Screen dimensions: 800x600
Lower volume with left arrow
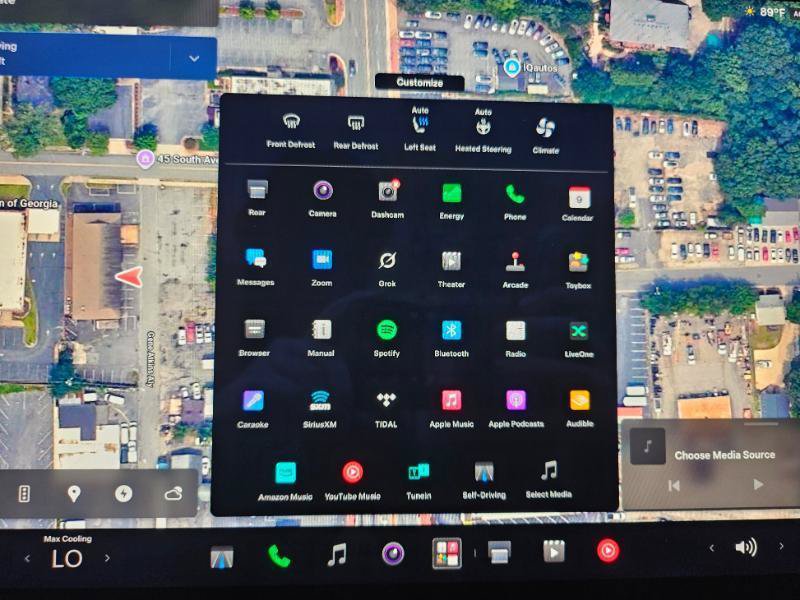[x=712, y=548]
